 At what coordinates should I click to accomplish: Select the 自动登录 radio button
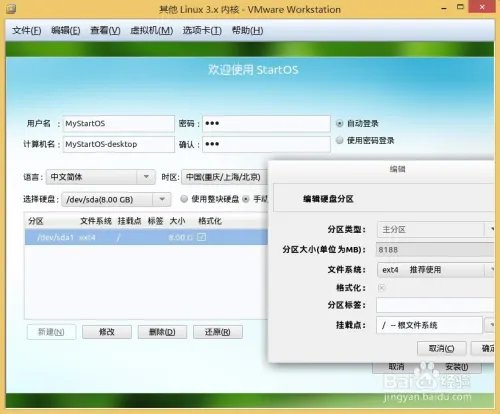(339, 123)
